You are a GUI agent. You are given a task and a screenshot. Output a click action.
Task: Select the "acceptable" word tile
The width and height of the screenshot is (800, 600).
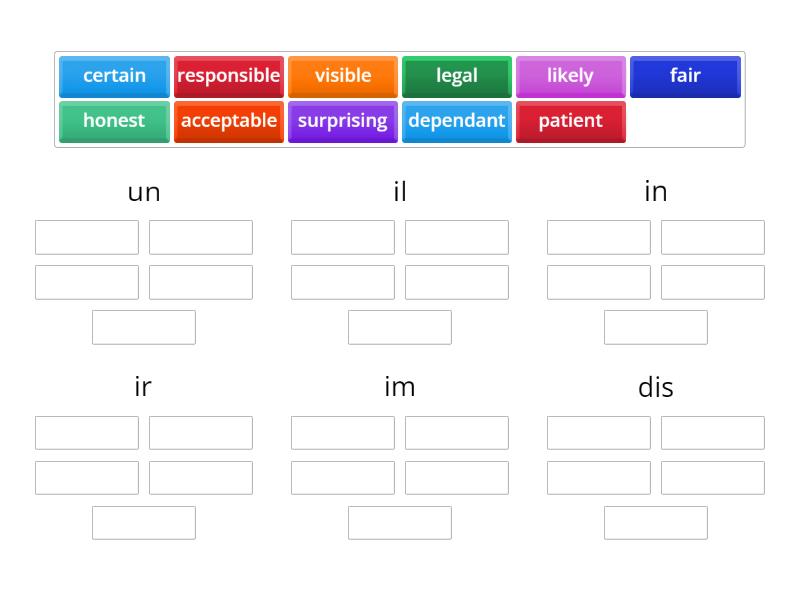[228, 121]
